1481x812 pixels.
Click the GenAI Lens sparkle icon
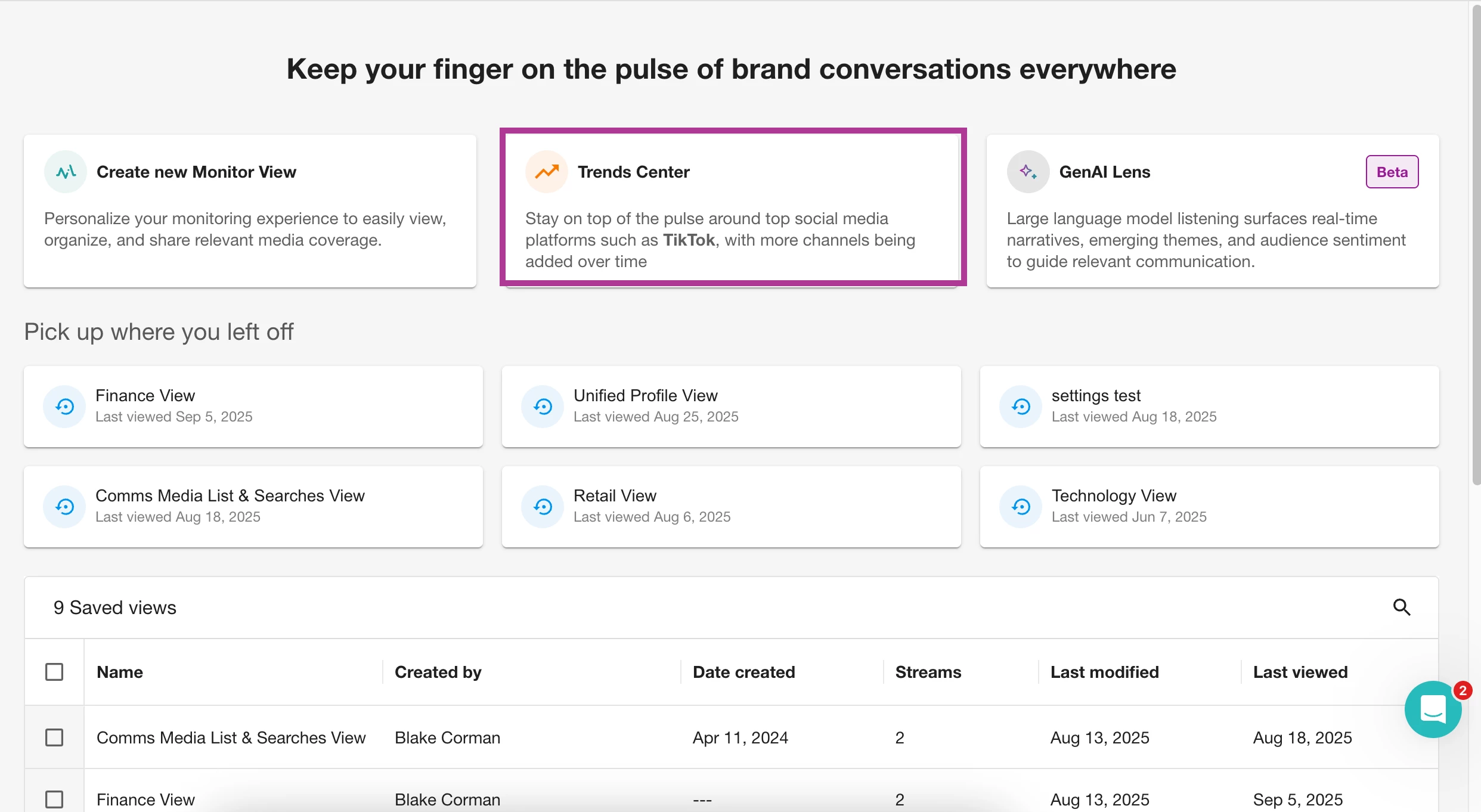click(x=1028, y=172)
